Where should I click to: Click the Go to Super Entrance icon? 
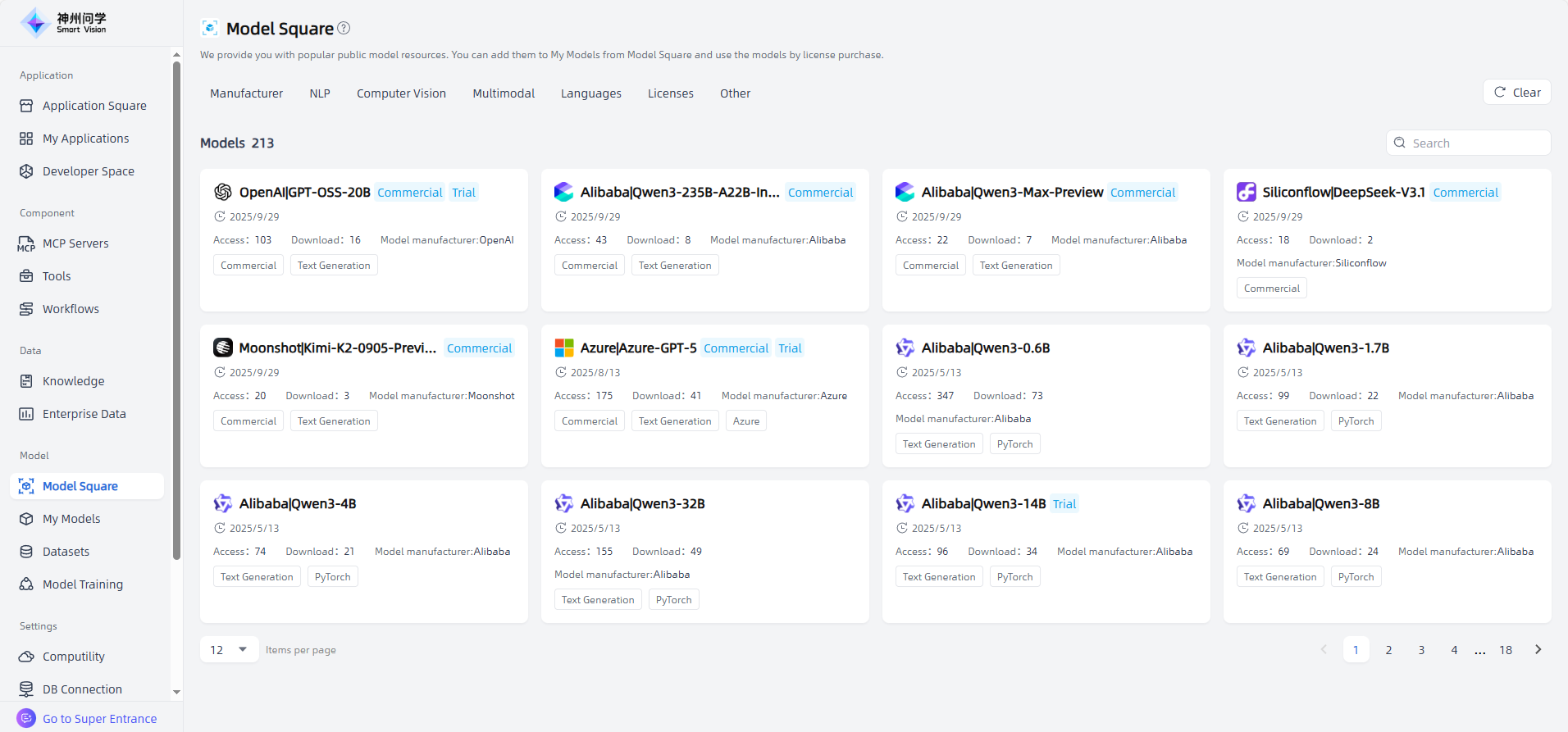pos(26,718)
